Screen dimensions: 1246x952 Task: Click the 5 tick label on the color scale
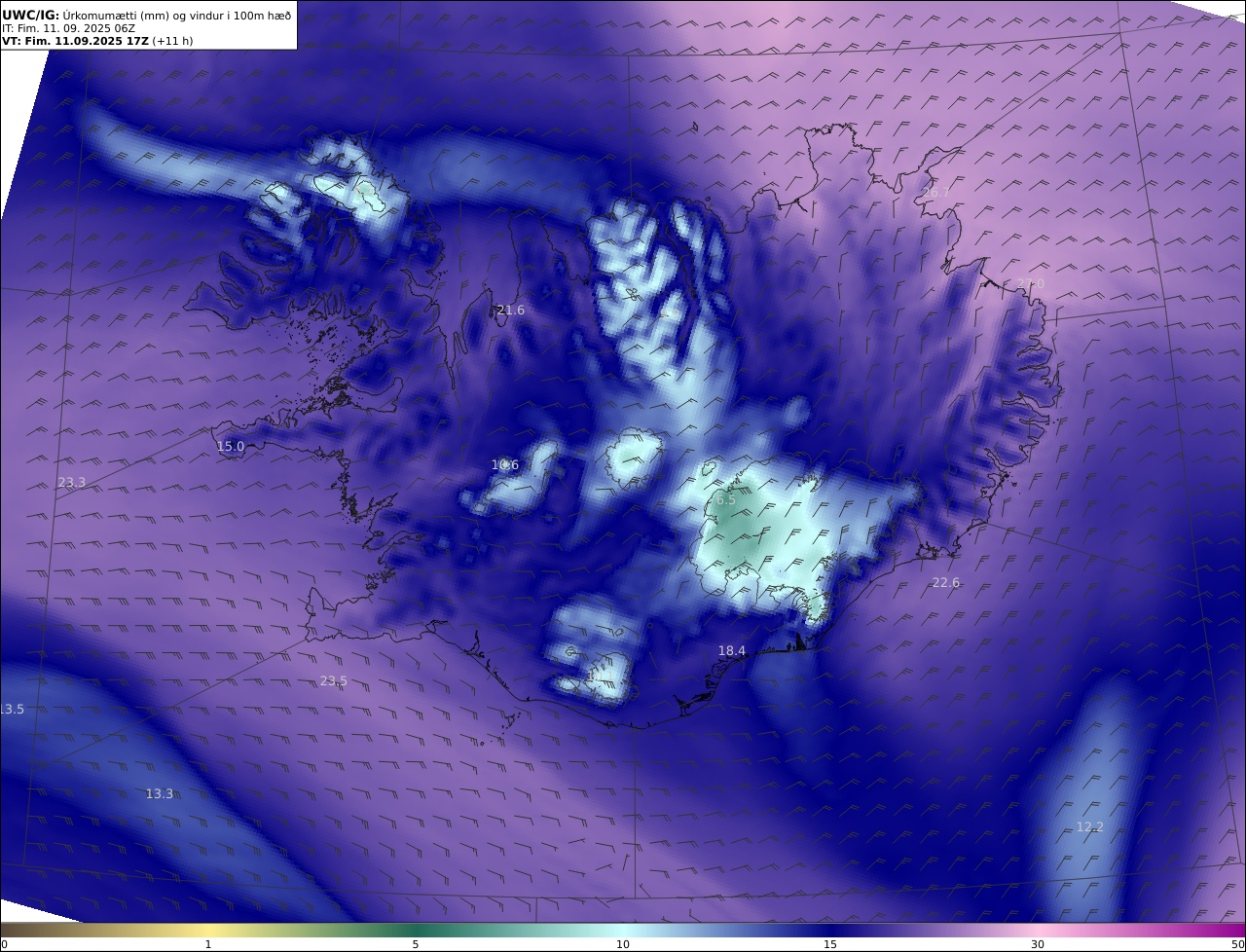pyautogui.click(x=416, y=944)
